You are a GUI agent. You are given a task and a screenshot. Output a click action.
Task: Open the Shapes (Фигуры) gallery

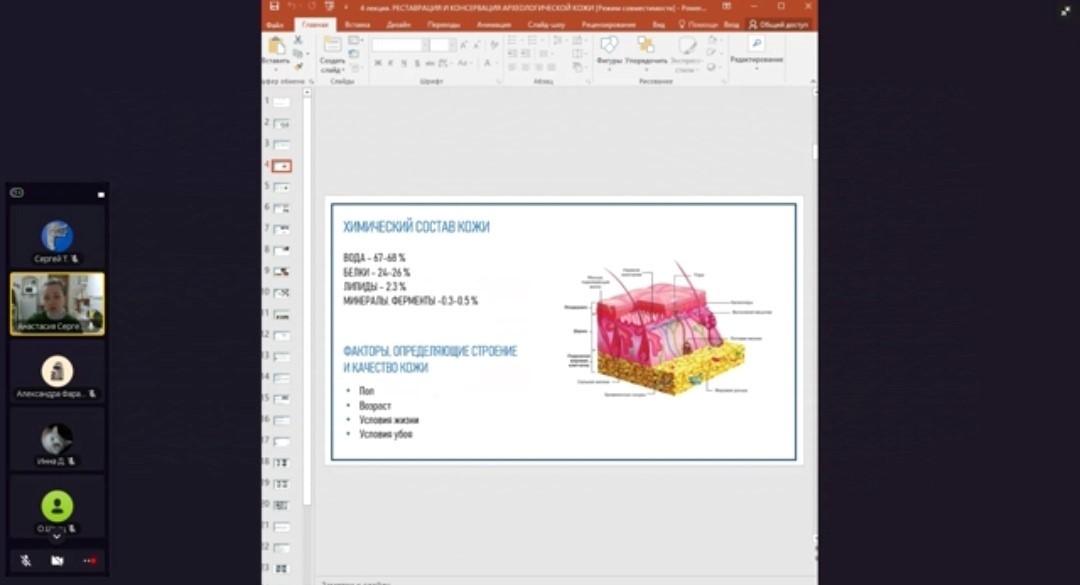(609, 46)
